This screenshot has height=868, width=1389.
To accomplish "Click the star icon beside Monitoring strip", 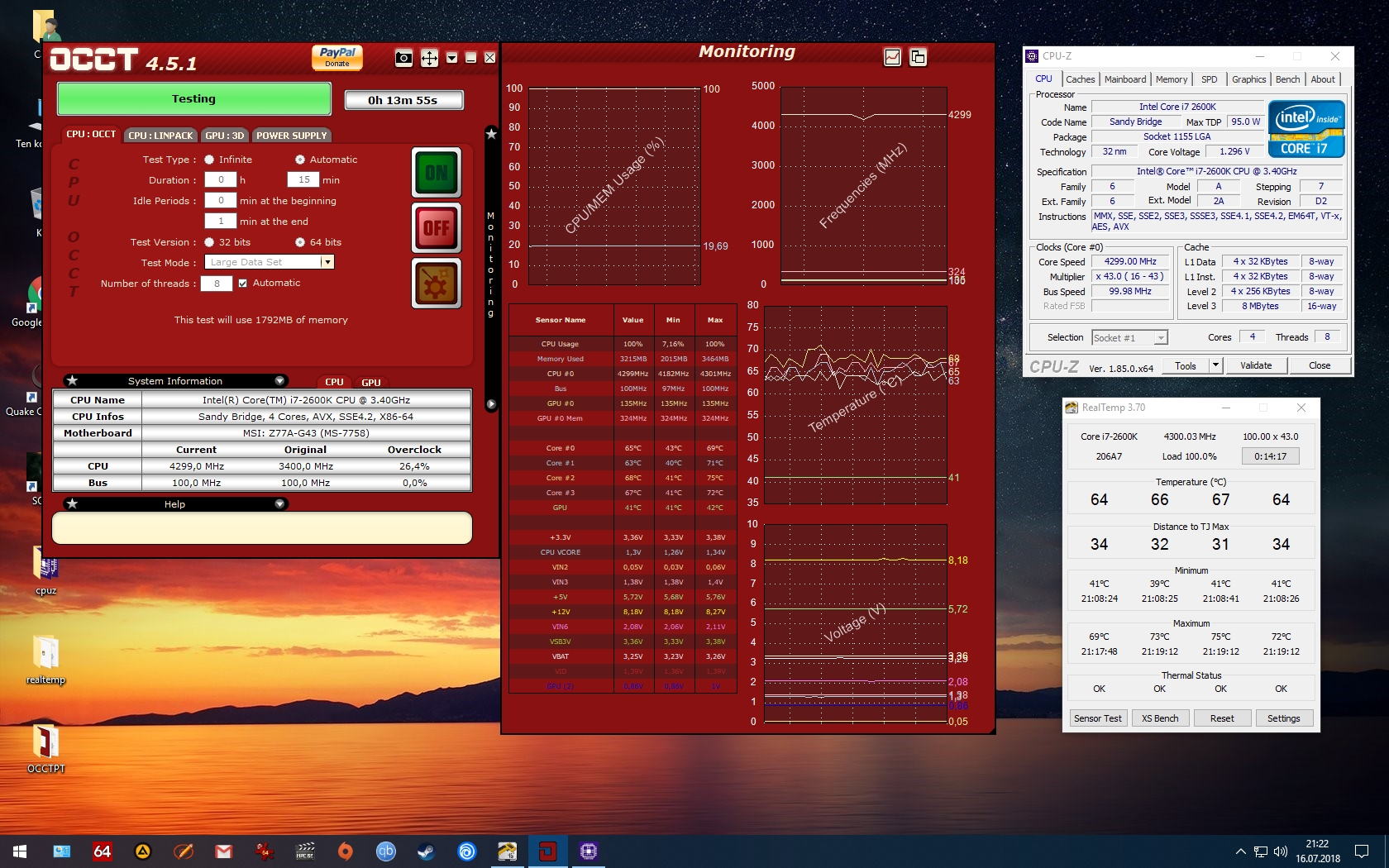I will pos(491,133).
